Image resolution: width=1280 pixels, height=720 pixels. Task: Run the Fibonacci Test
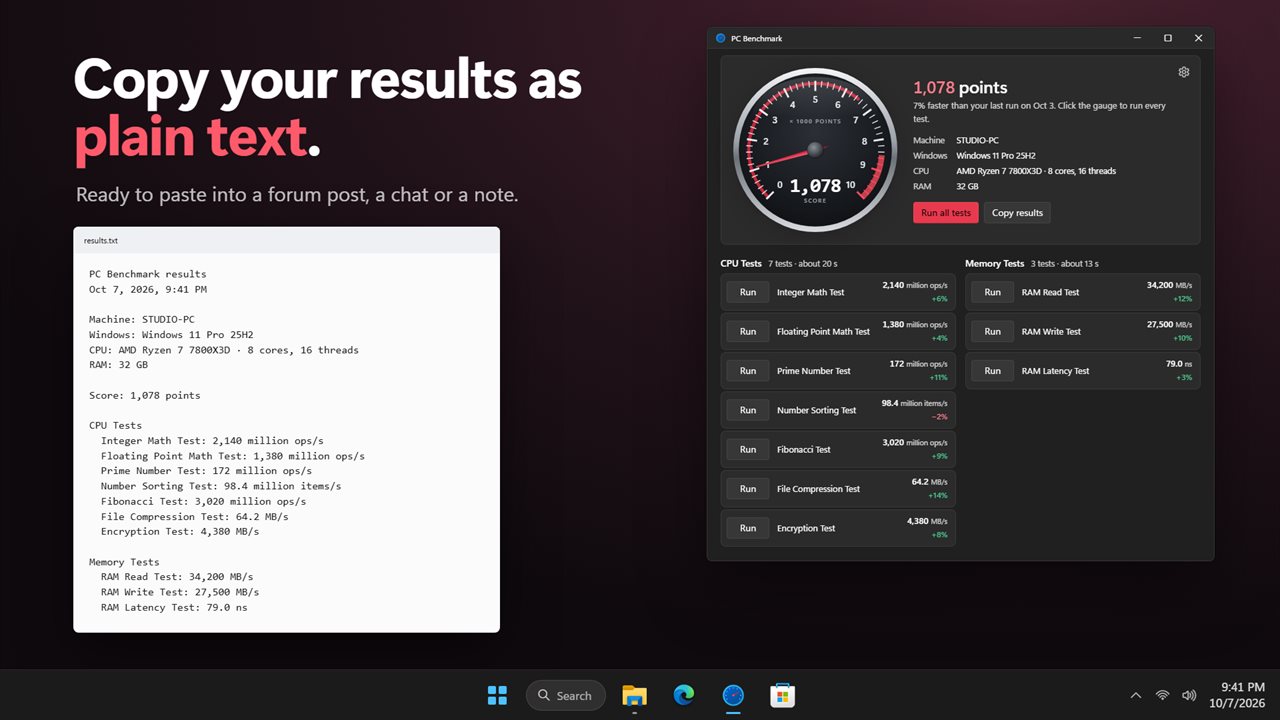click(x=748, y=449)
